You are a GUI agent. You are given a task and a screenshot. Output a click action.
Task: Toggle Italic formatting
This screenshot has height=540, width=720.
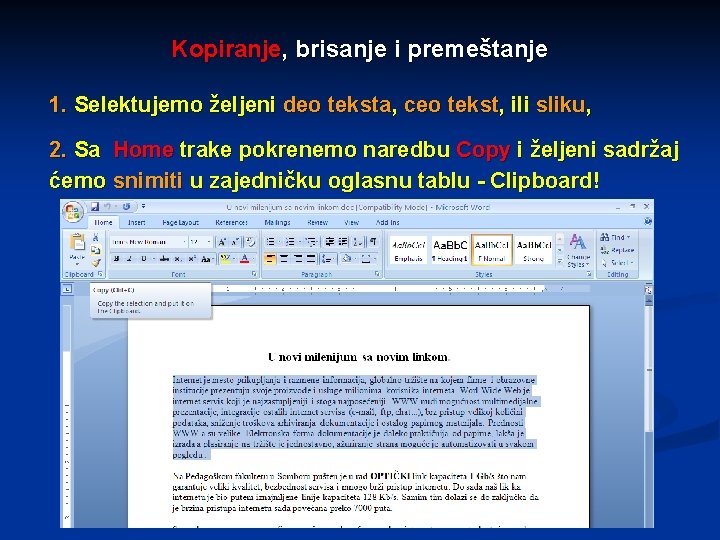(x=129, y=259)
